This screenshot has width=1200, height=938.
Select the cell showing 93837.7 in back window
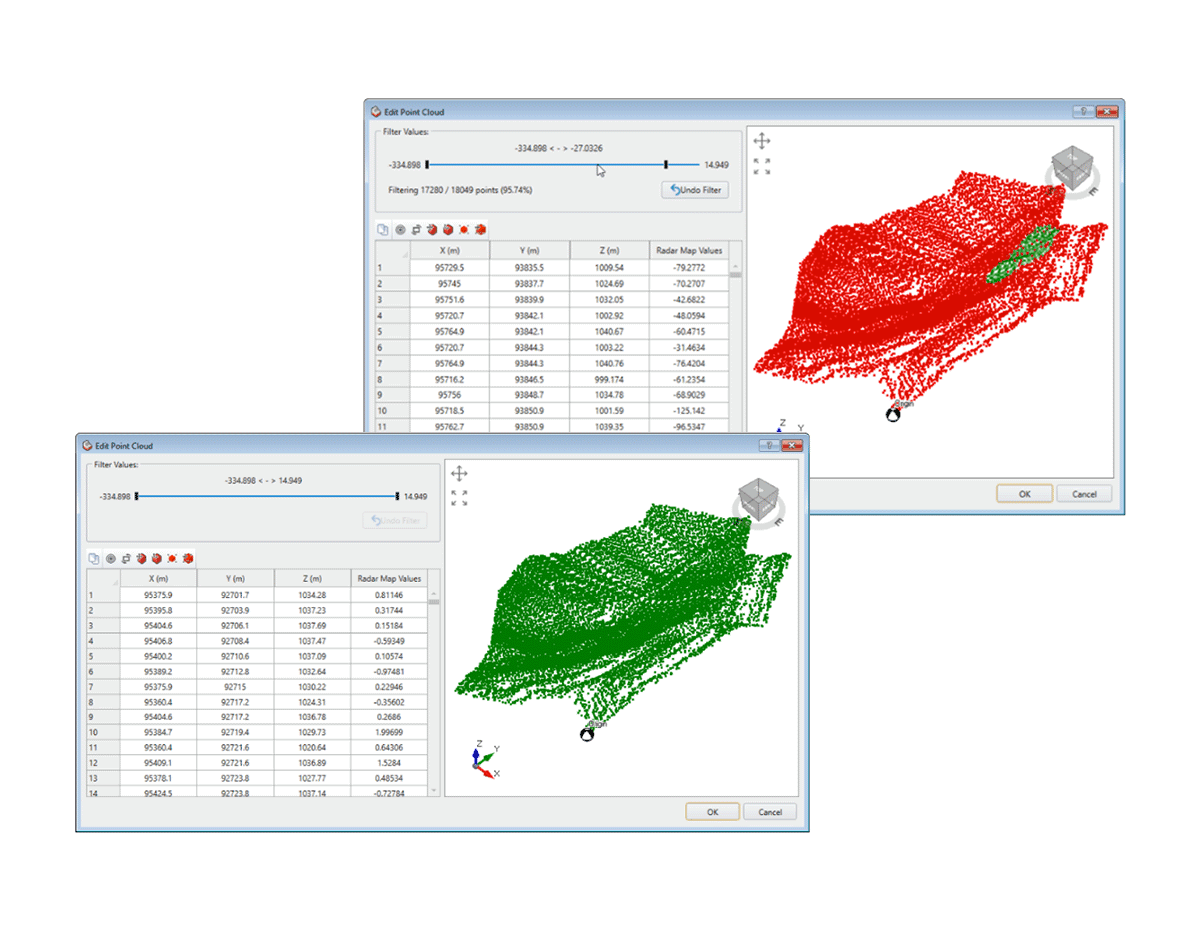point(529,283)
